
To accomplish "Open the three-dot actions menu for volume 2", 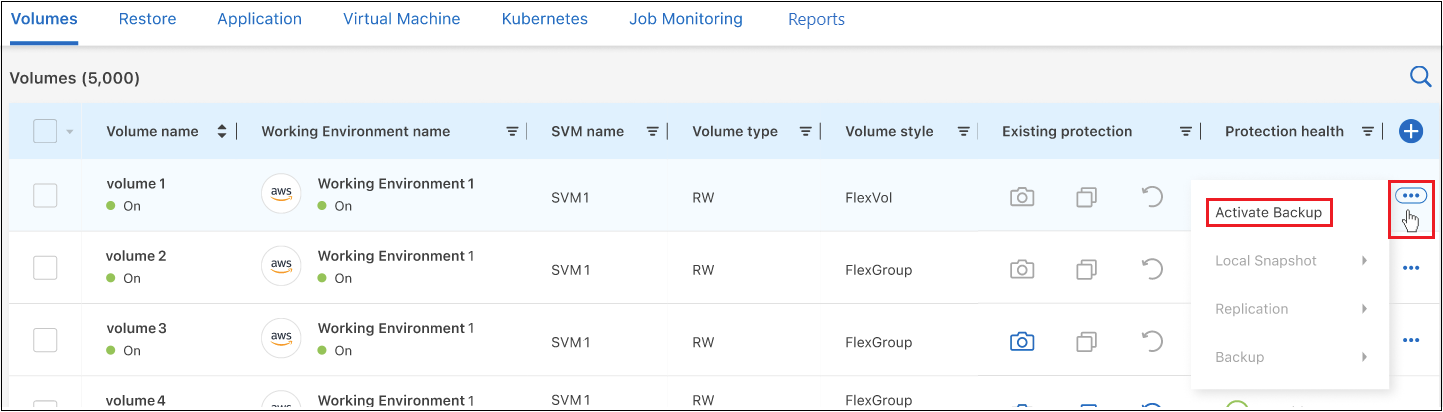I will [x=1410, y=268].
